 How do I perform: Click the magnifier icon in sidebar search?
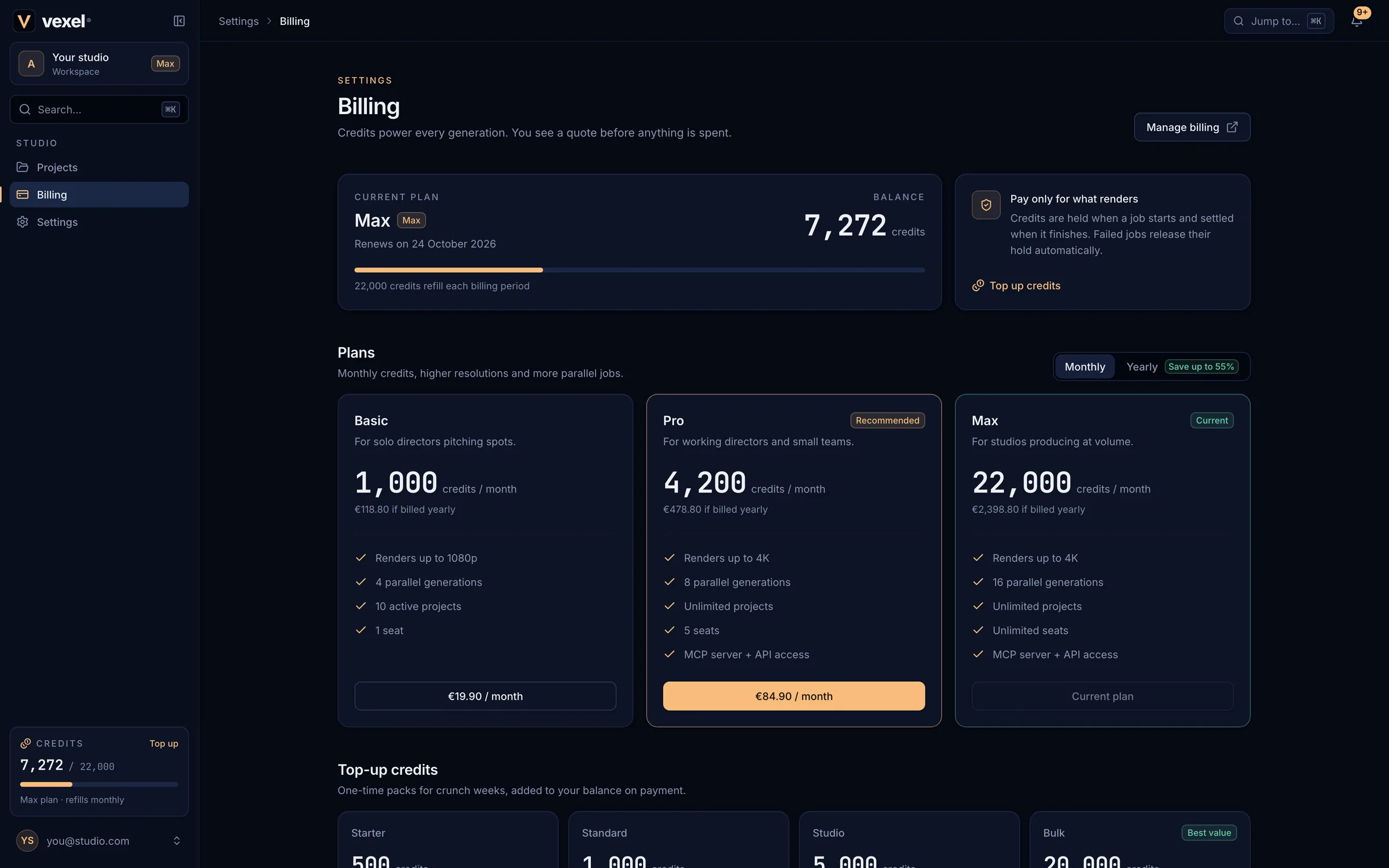[25, 109]
